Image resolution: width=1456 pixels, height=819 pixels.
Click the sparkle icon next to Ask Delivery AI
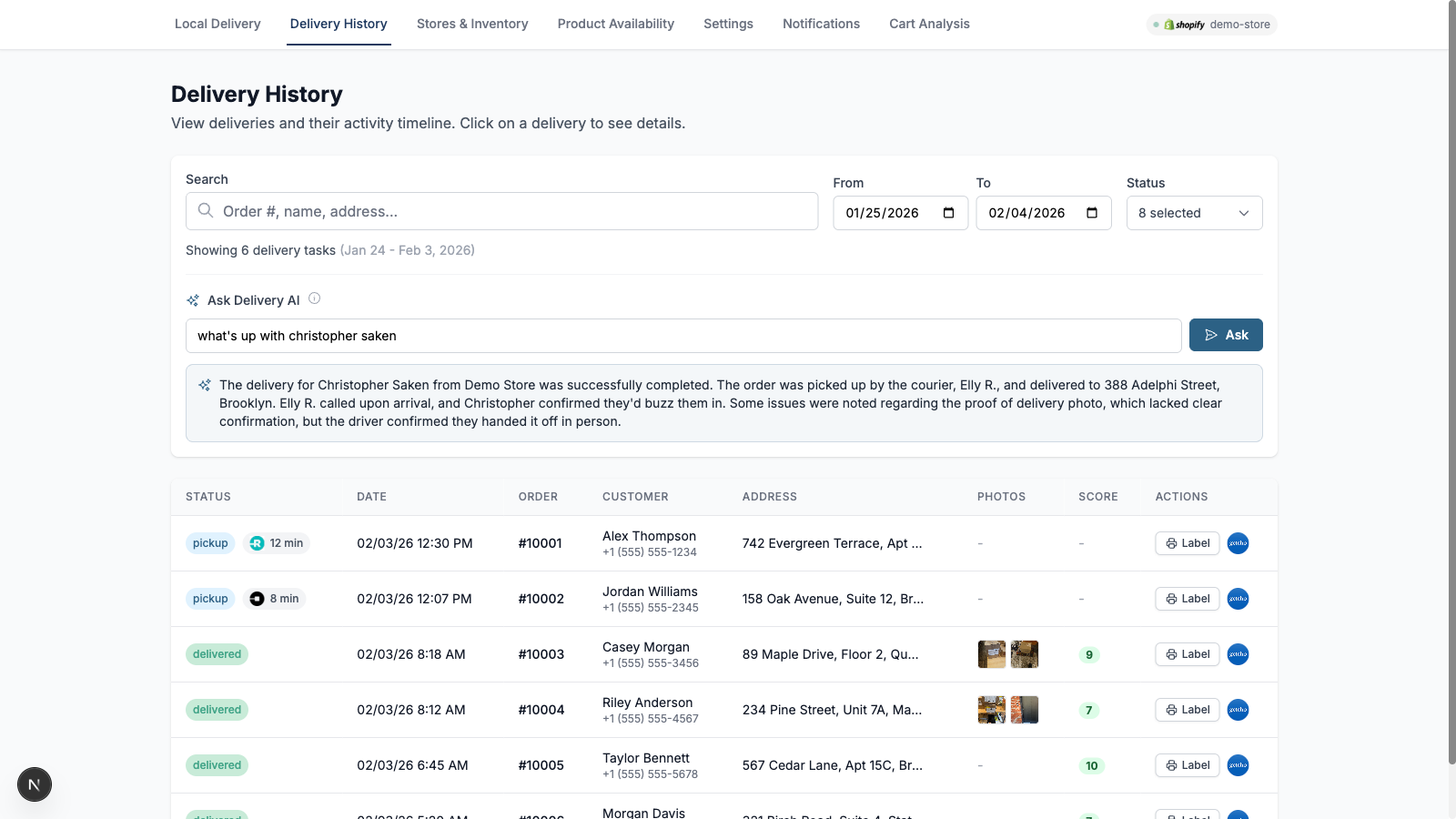coord(192,298)
